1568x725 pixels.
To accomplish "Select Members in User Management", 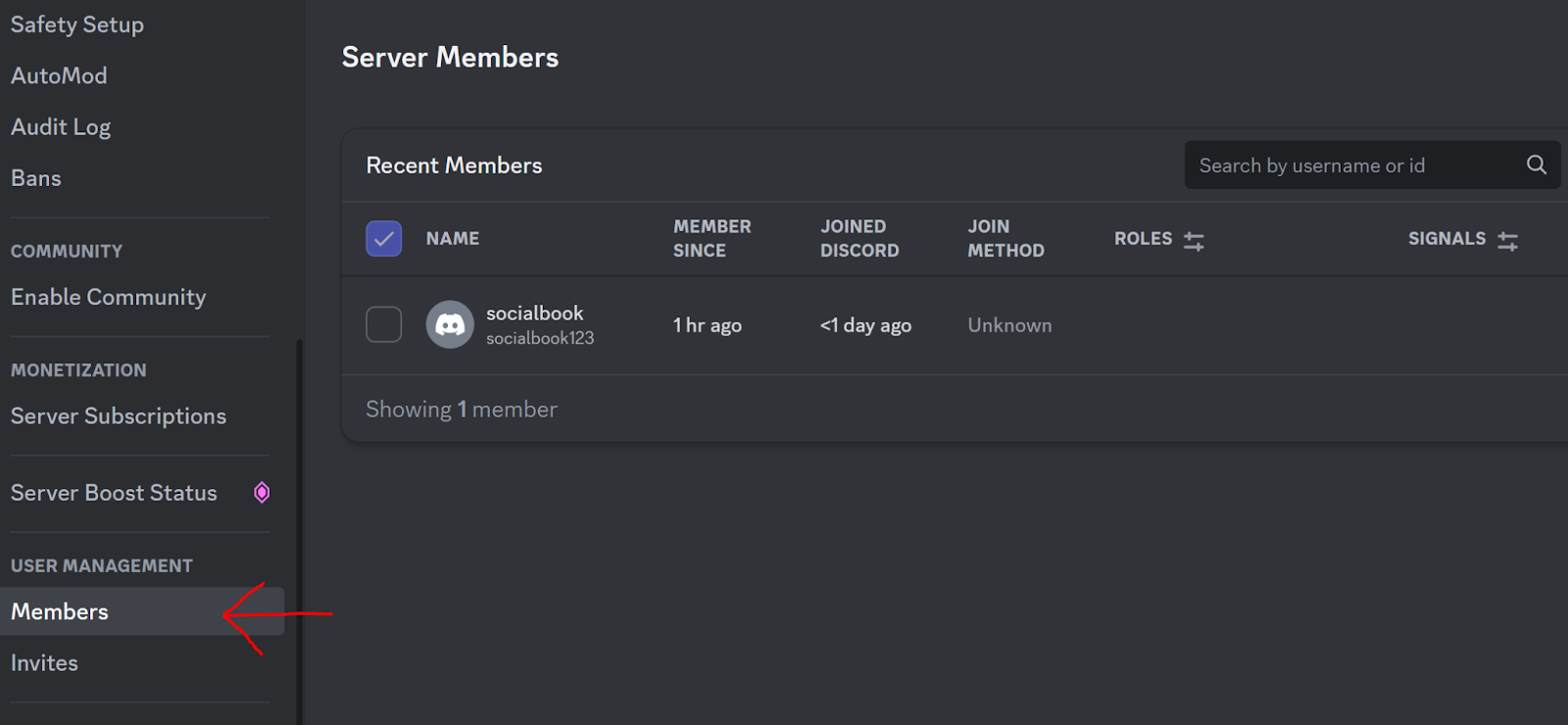I will (60, 611).
